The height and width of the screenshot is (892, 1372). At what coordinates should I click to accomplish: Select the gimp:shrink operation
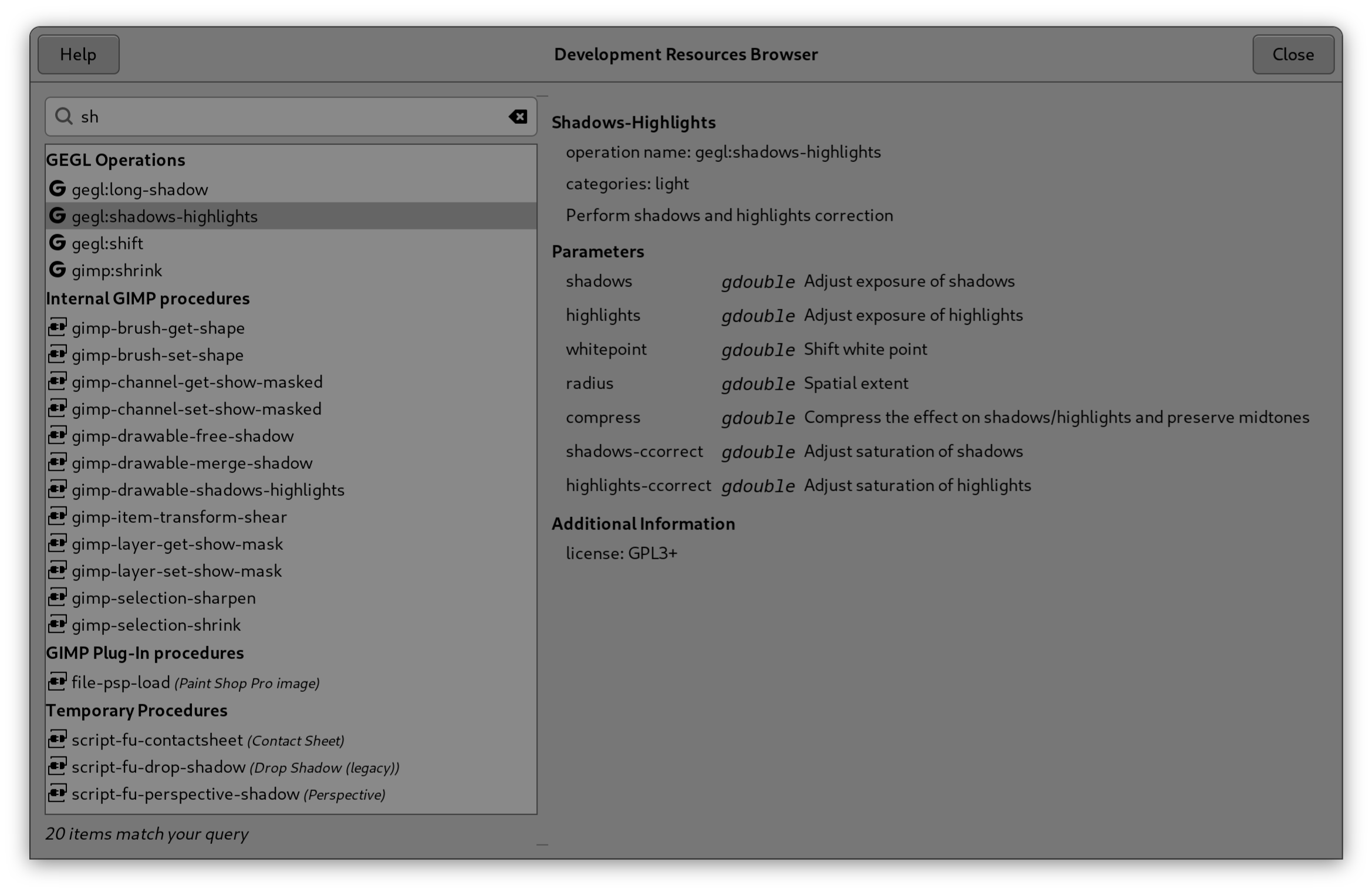coord(291,270)
